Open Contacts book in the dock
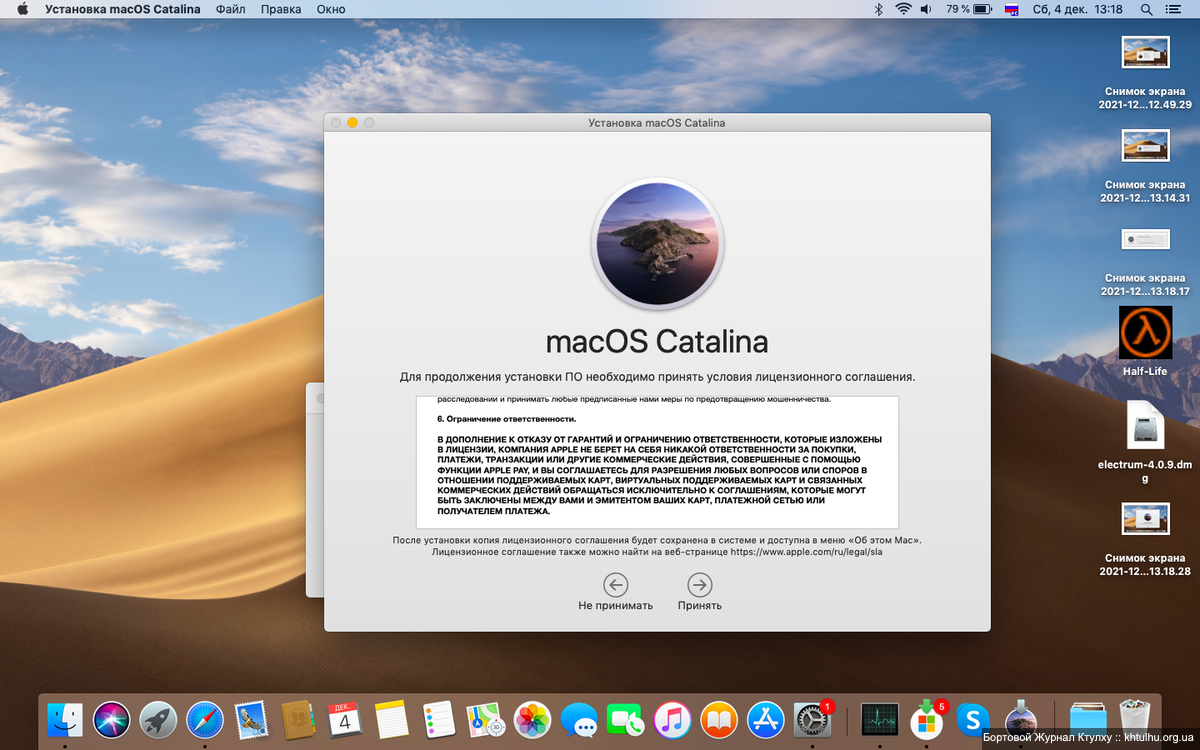Image resolution: width=1200 pixels, height=750 pixels. [x=299, y=719]
